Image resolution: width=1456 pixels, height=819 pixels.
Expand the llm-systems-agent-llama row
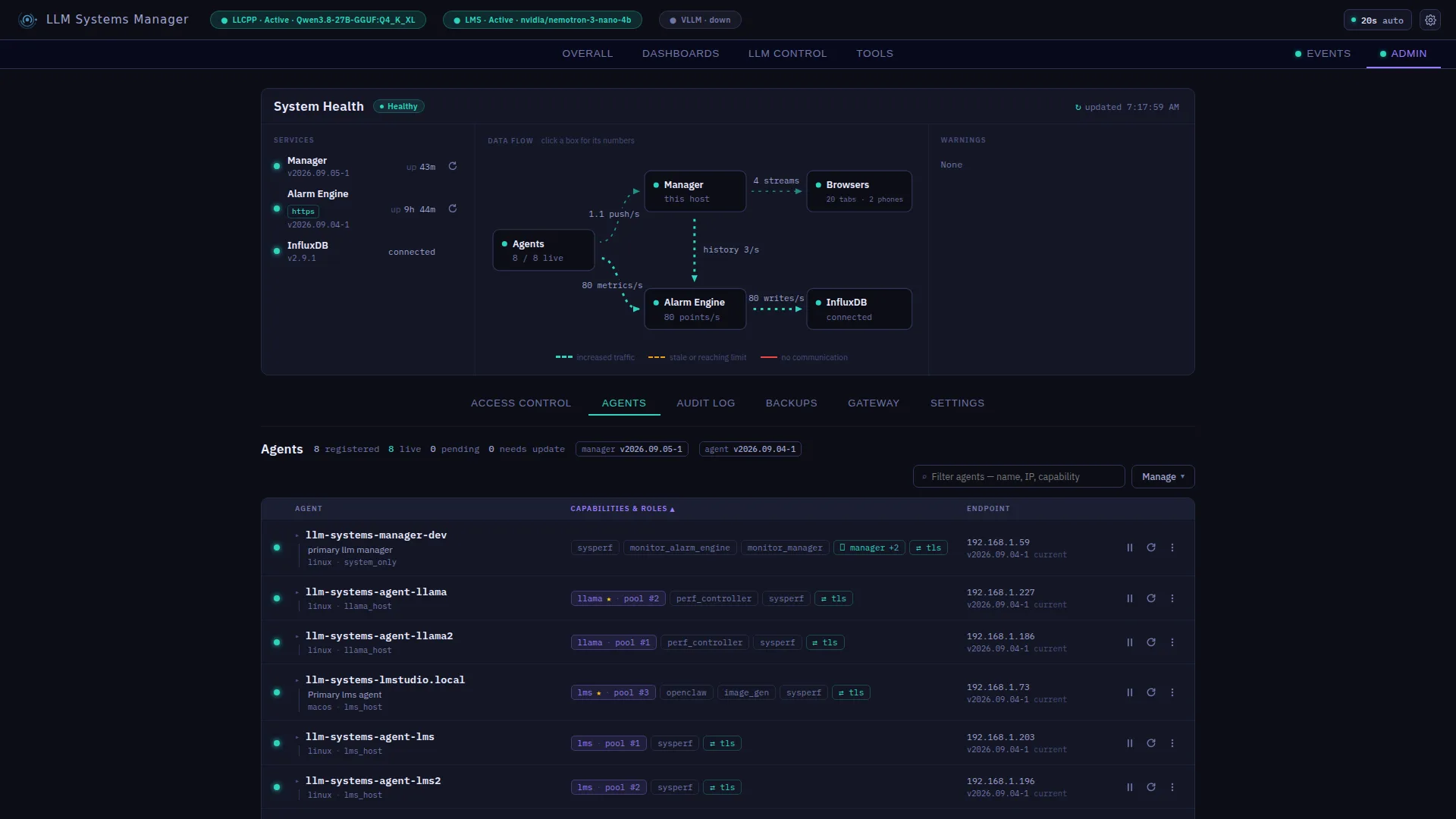pos(297,592)
